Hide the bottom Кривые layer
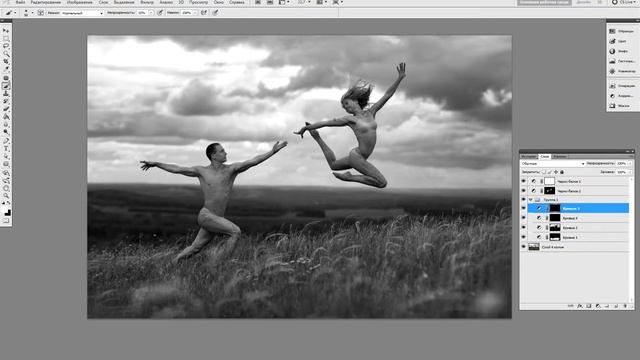 pos(524,237)
